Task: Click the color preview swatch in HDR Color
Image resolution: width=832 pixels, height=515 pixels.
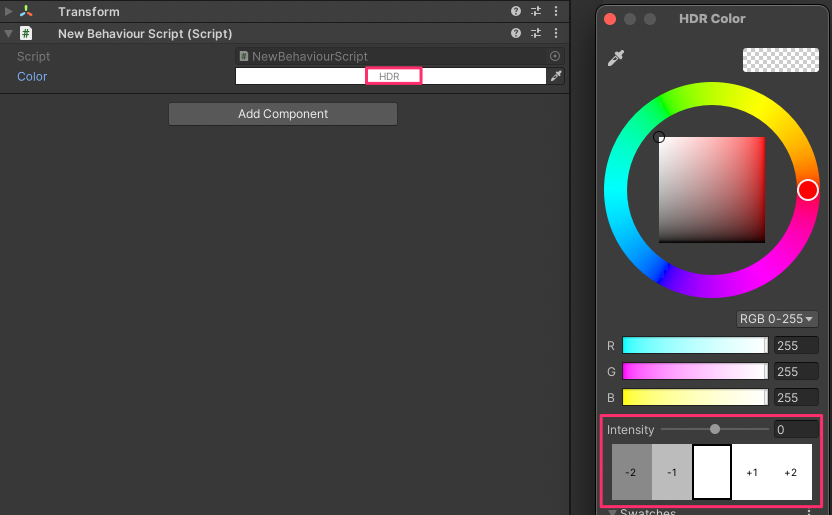Action: [781, 60]
